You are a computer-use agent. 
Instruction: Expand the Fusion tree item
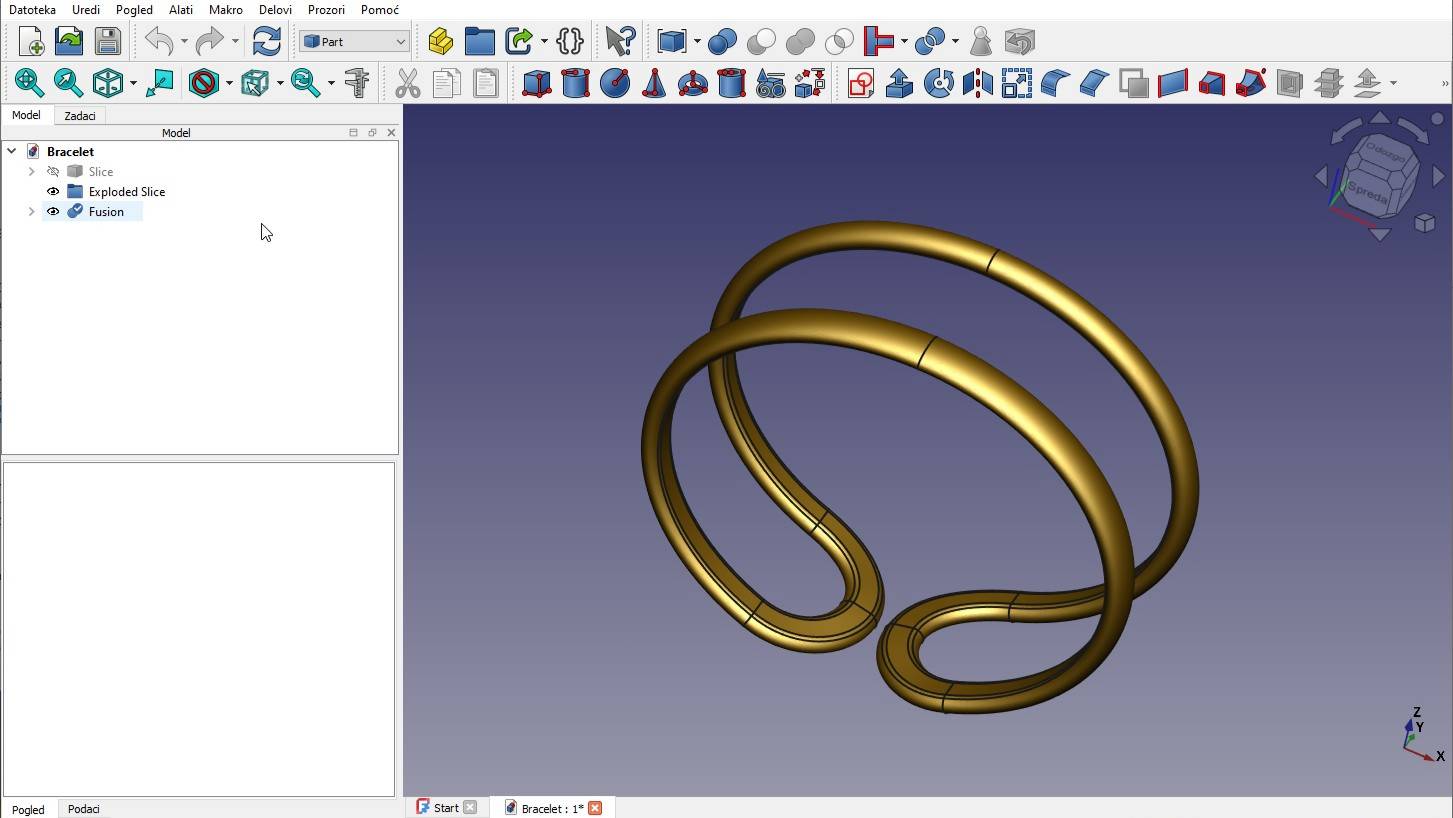[31, 212]
